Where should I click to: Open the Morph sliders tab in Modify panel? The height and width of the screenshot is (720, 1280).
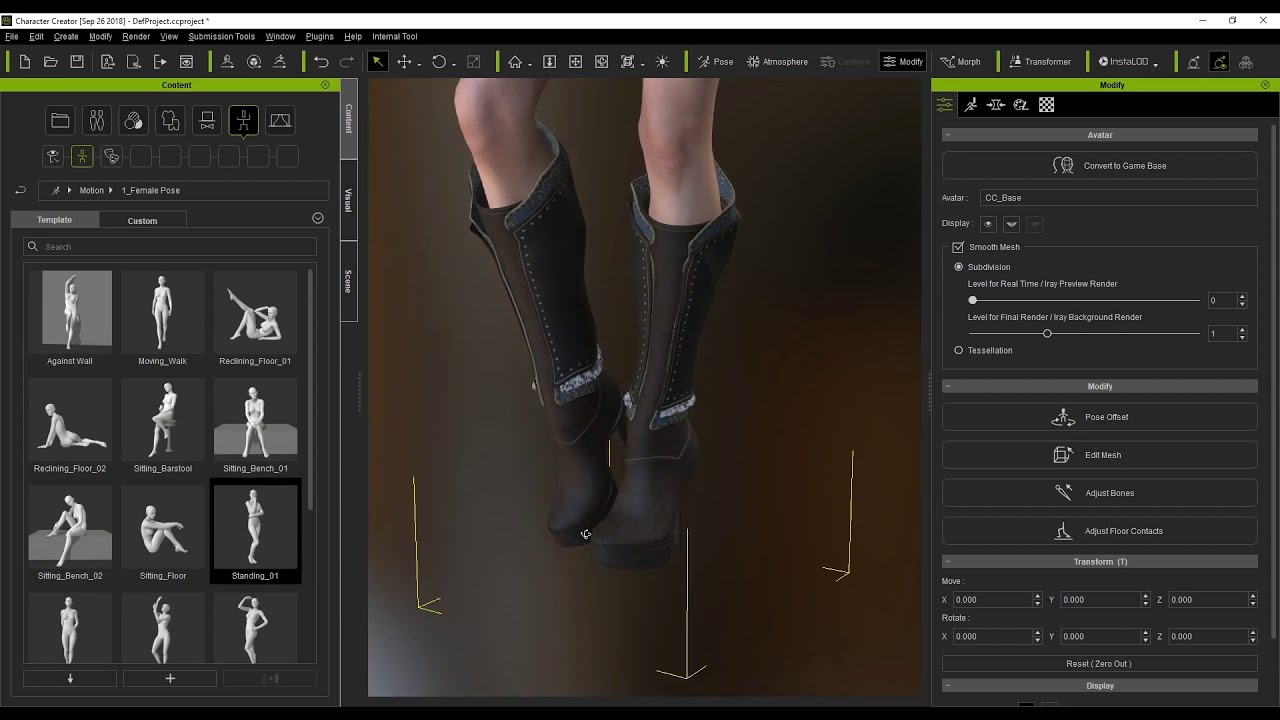pyautogui.click(x=995, y=105)
